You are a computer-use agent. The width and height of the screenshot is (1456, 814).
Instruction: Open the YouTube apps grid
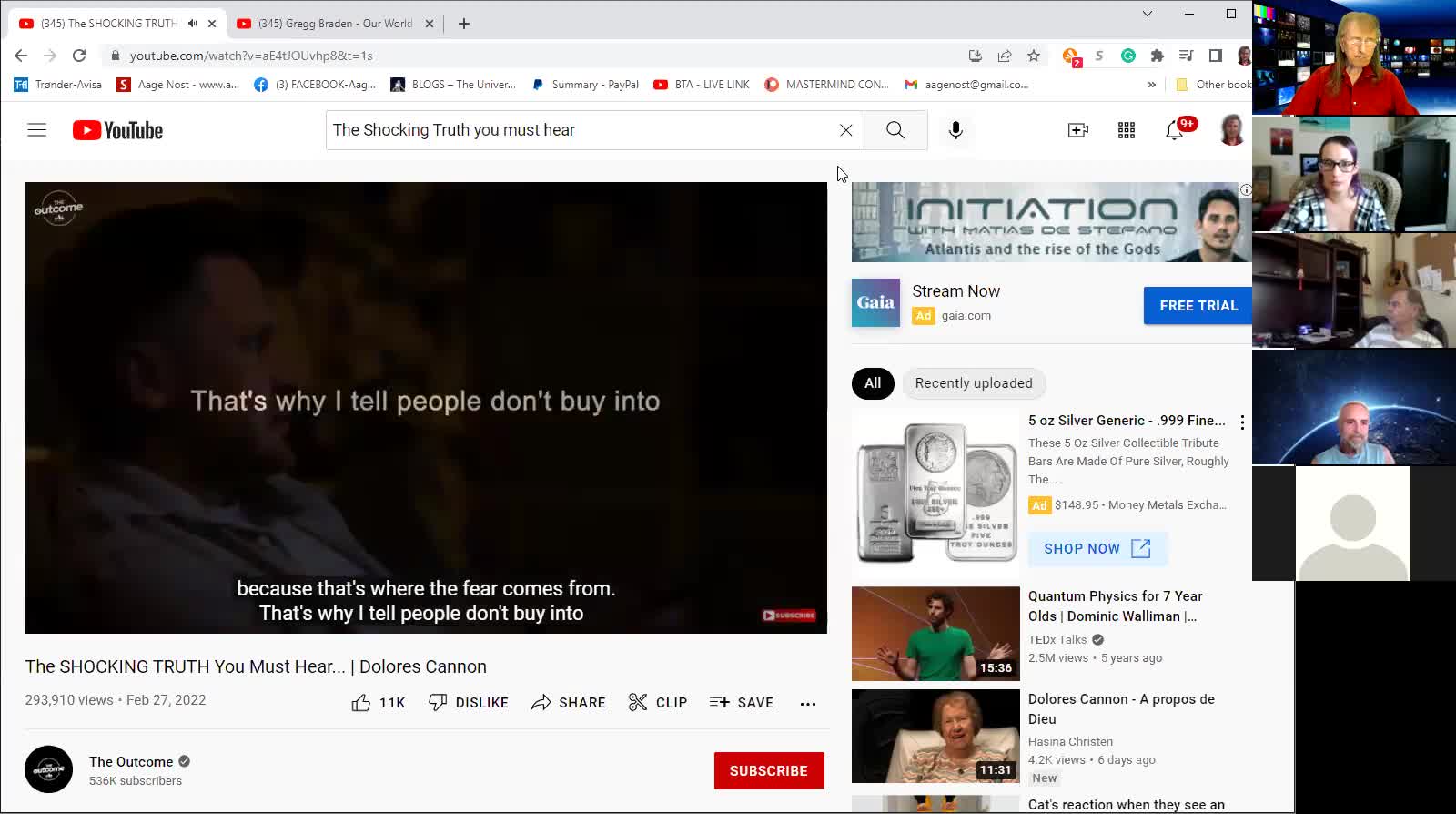1127,130
